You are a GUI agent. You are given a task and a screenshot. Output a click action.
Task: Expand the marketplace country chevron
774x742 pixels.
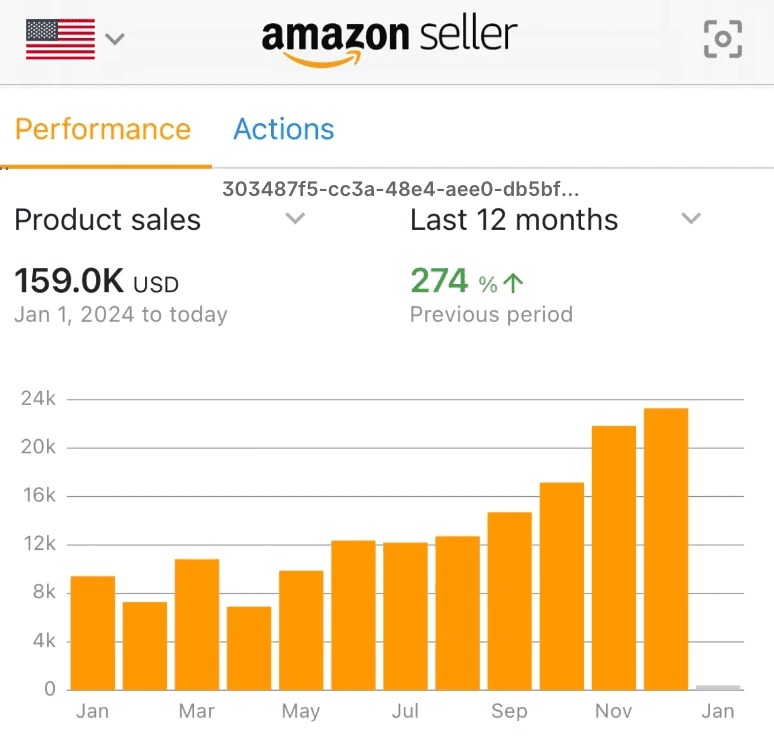[115, 39]
